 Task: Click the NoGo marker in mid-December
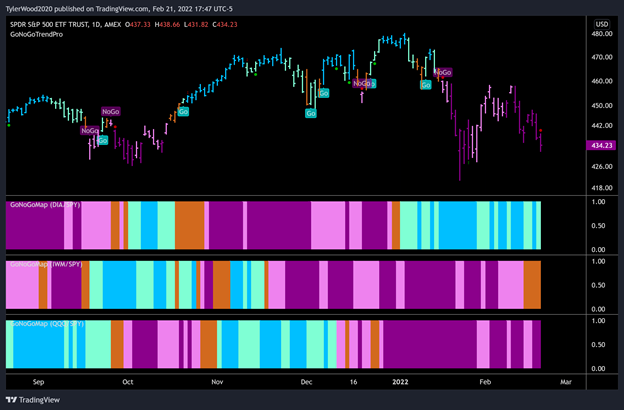[361, 84]
